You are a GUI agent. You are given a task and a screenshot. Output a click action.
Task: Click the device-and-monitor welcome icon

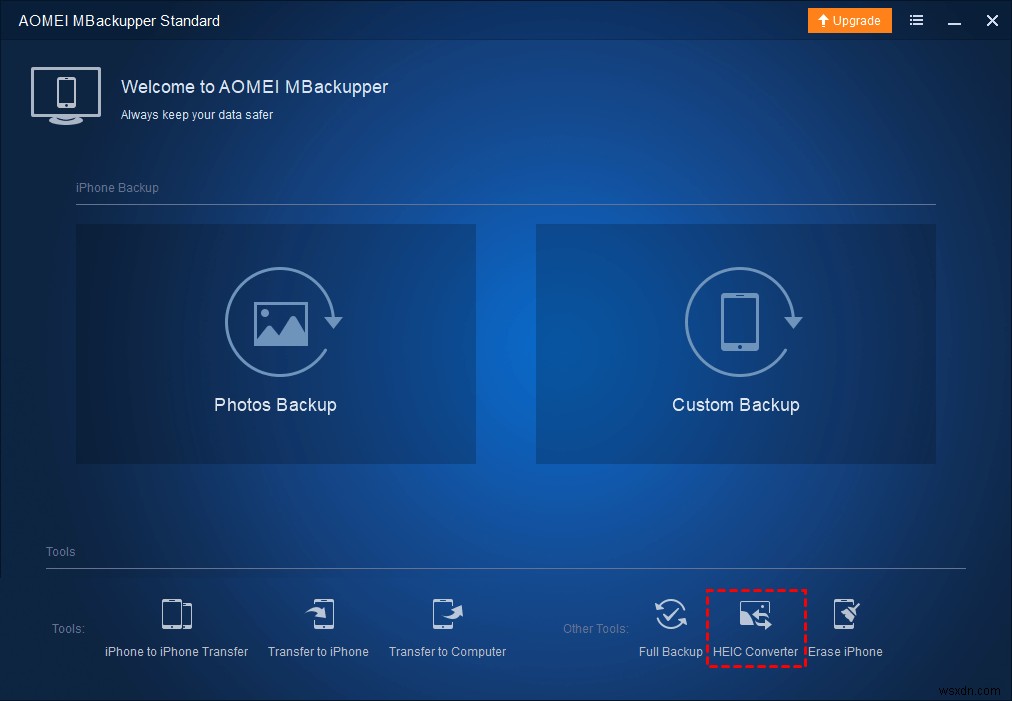(x=65, y=95)
